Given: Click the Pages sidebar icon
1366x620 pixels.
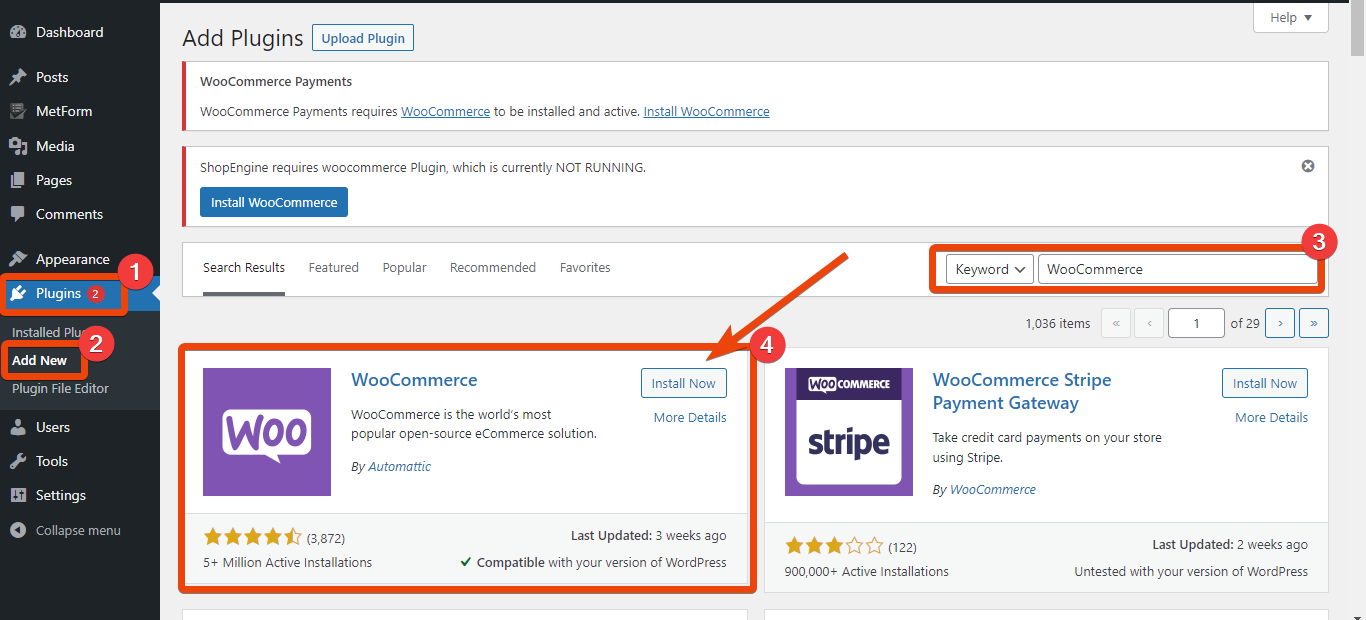Looking at the screenshot, I should pyautogui.click(x=18, y=180).
